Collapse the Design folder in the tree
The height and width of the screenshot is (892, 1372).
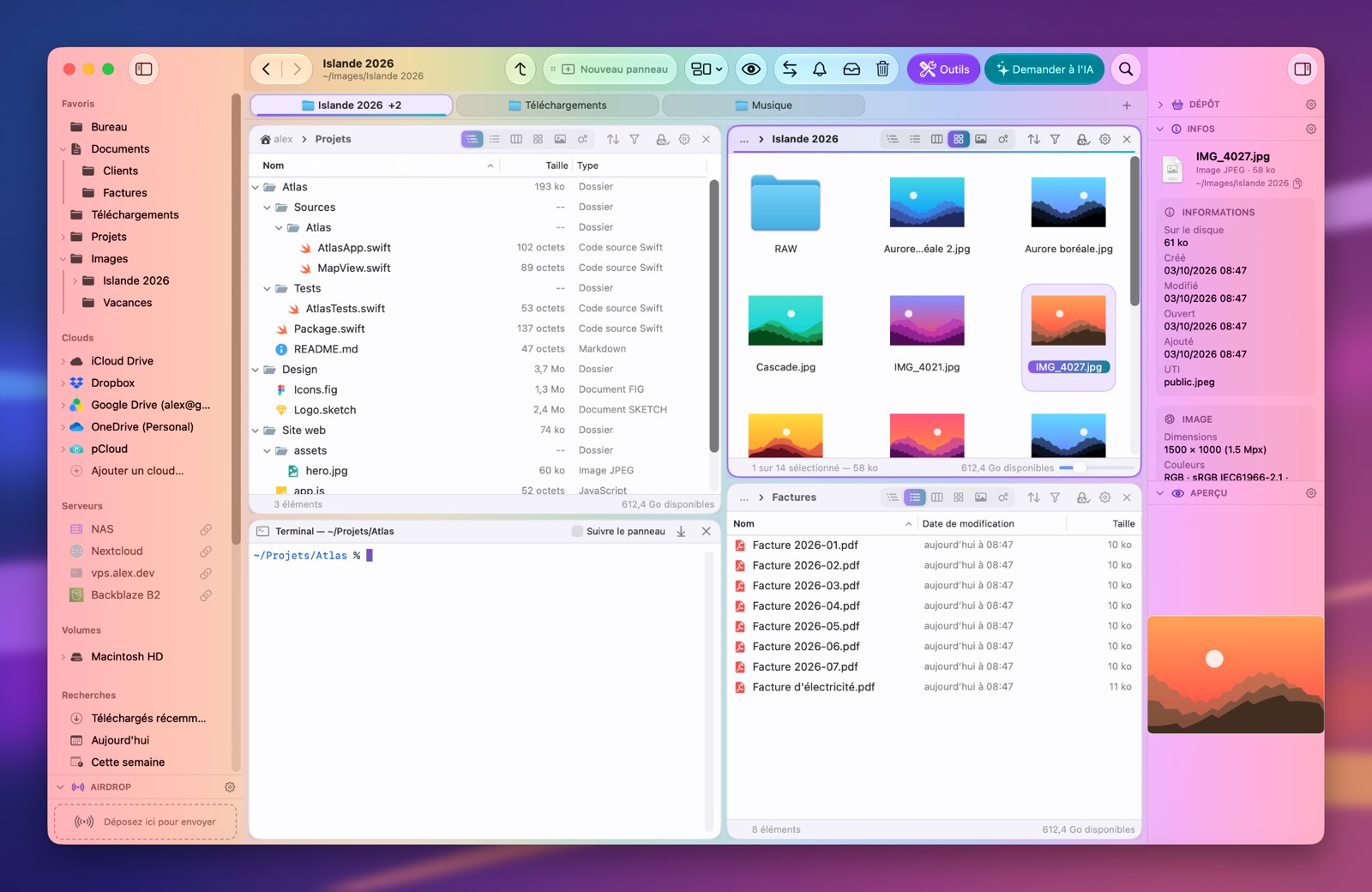click(x=256, y=370)
